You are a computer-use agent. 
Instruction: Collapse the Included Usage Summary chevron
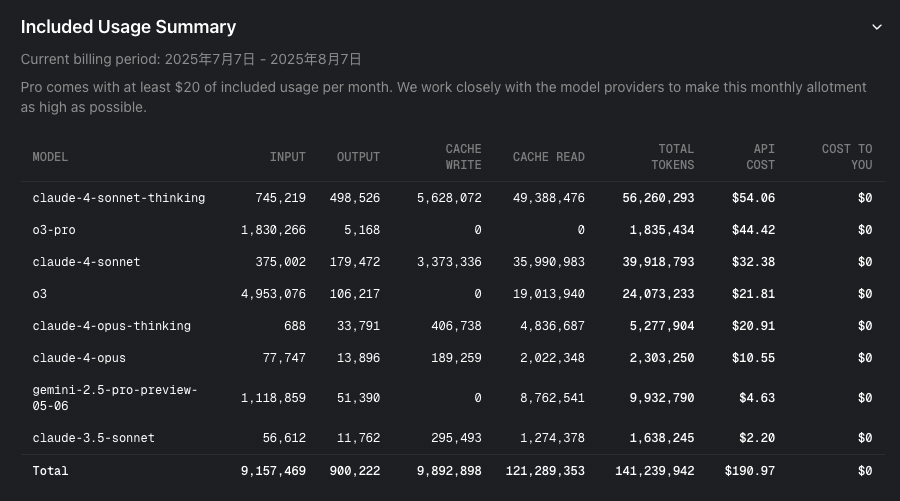pos(876,27)
